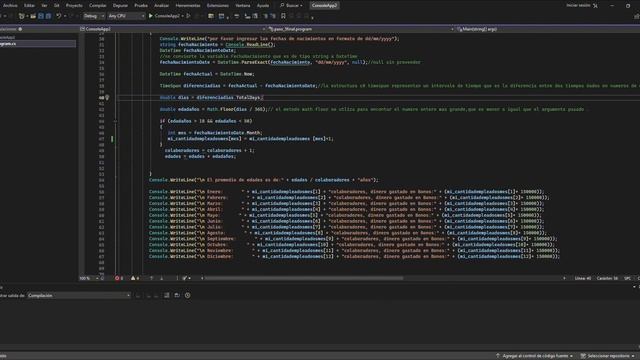Open the Editar menu
The image size is (640, 360).
click(29, 6)
